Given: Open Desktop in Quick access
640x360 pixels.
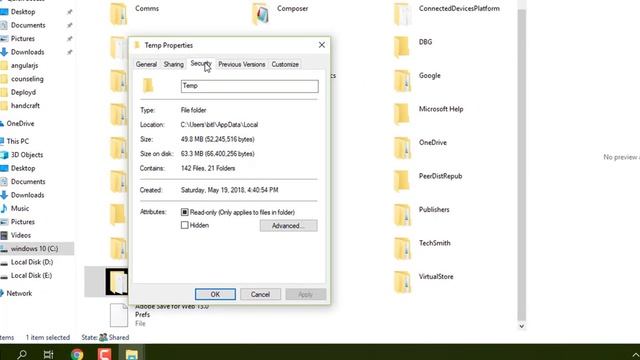Looking at the screenshot, I should click(23, 12).
